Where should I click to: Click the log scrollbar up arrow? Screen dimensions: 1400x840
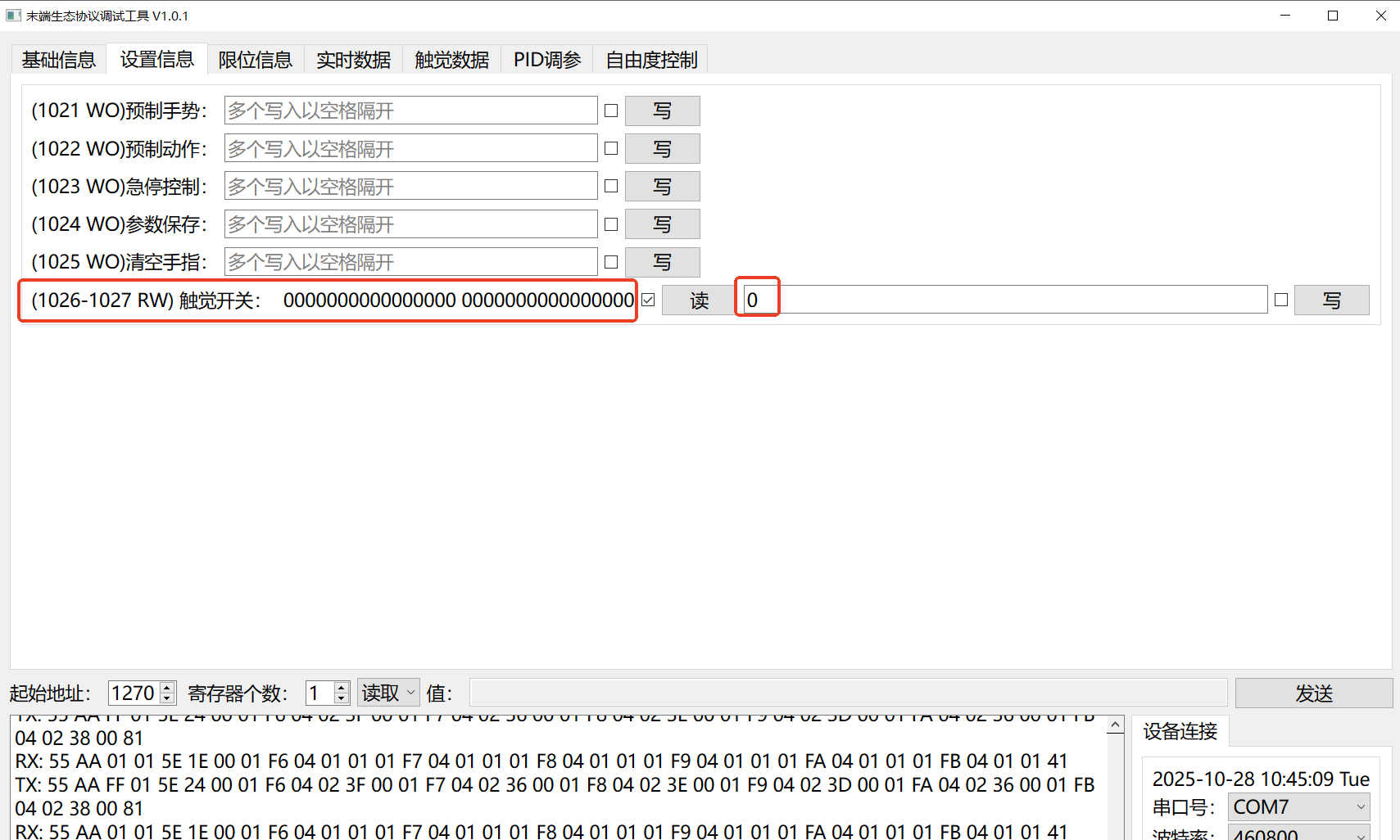click(1115, 726)
